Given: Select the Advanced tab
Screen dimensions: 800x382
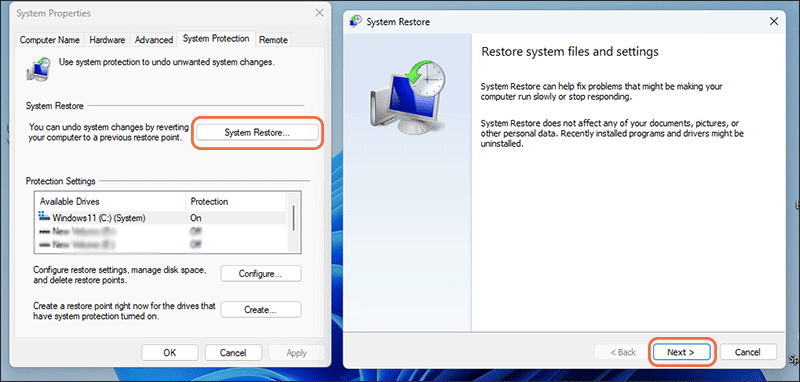Looking at the screenshot, I should (x=154, y=40).
